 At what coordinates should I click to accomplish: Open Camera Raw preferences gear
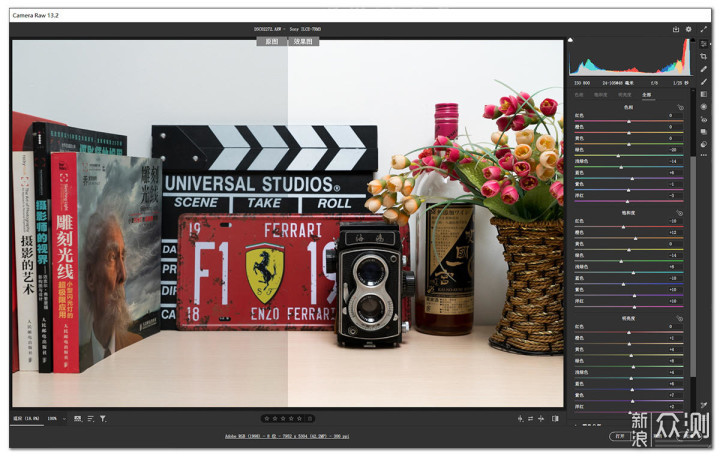click(x=688, y=29)
